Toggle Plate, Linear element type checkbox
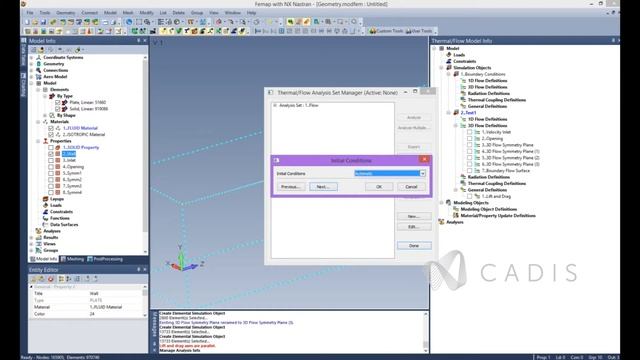The image size is (640, 360). tap(58, 102)
